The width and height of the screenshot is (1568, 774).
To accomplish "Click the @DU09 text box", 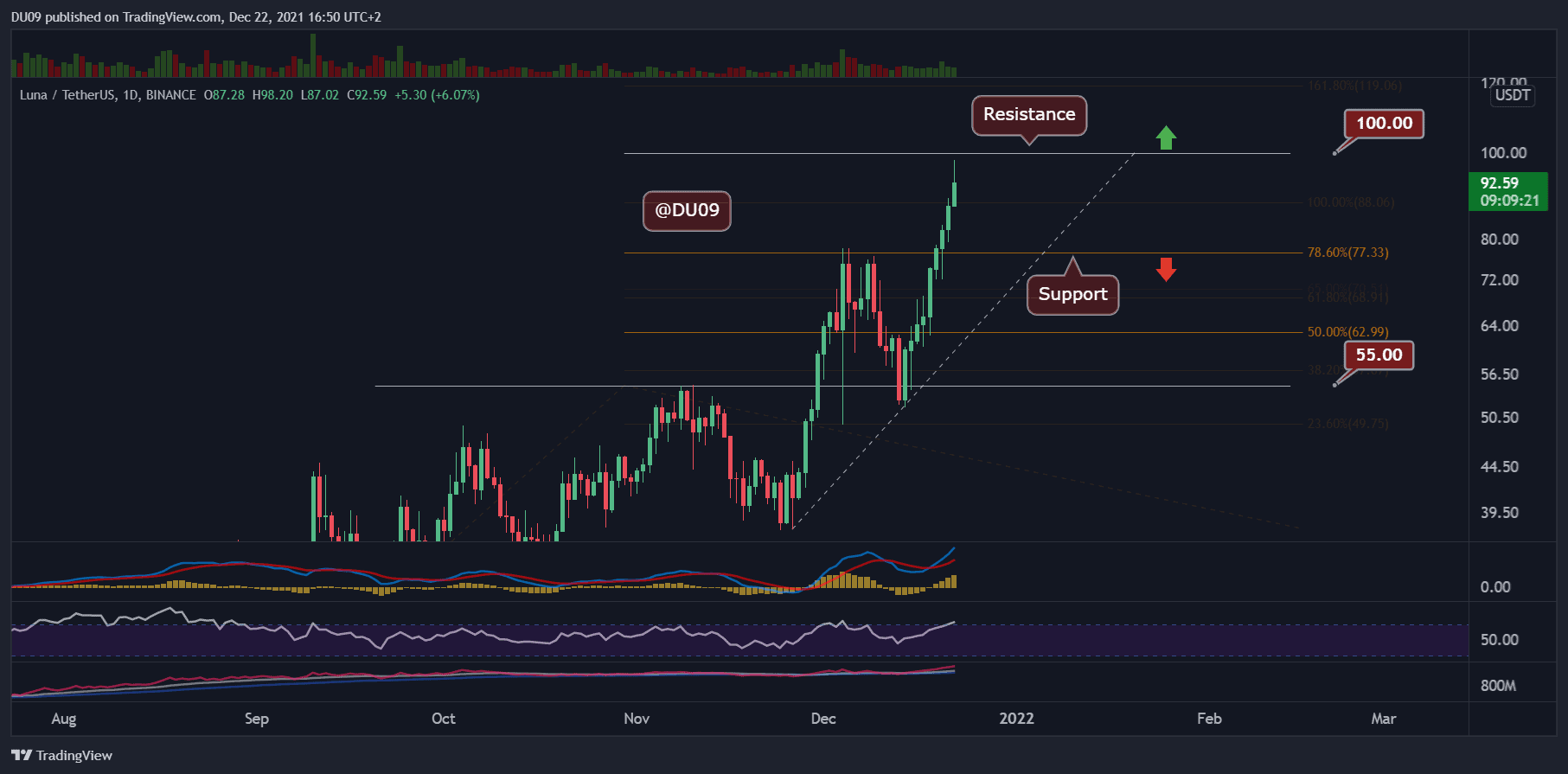I will (x=687, y=210).
